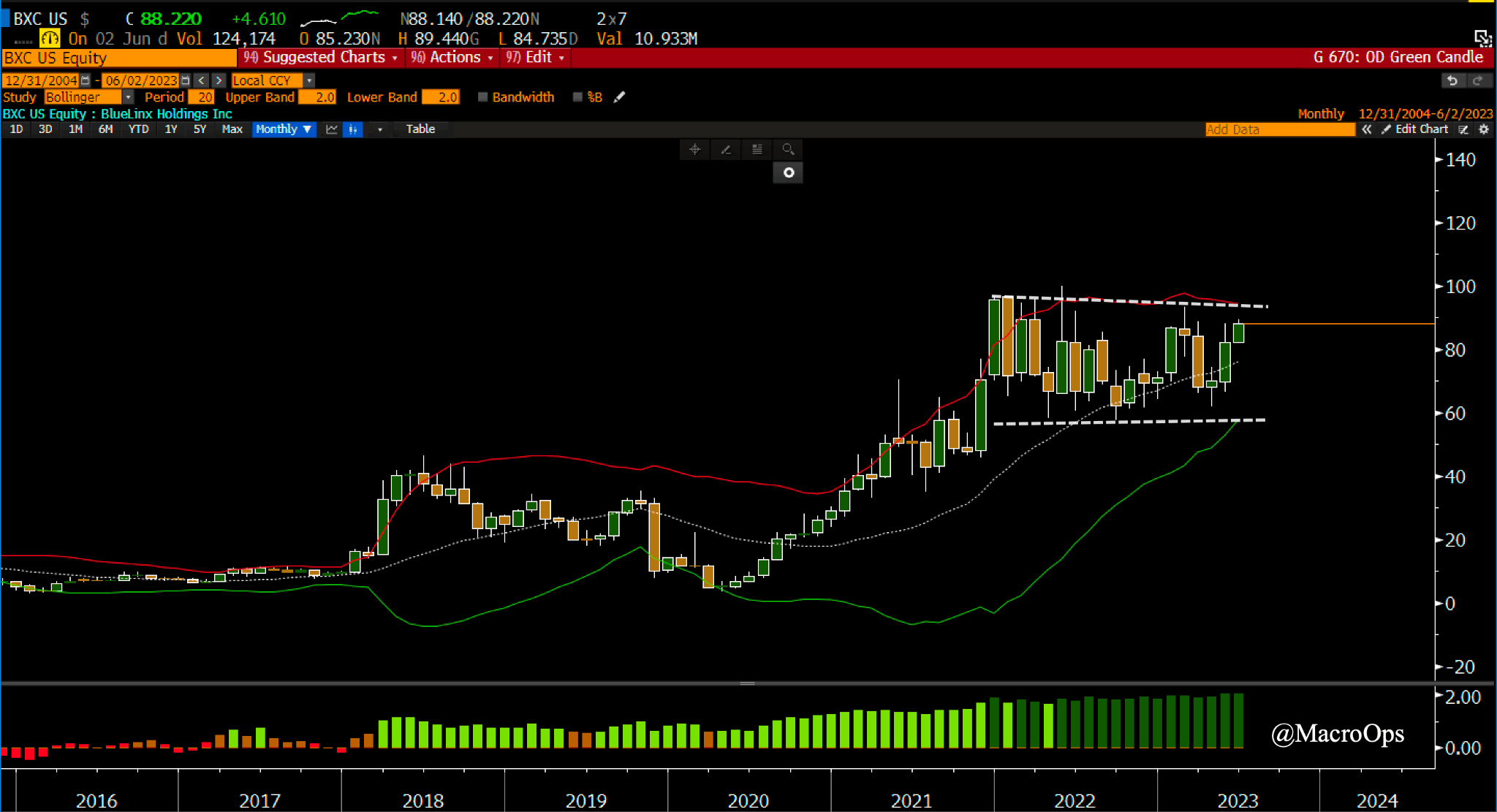Click the study edit pencil icon
The height and width of the screenshot is (812, 1497).
tap(620, 97)
